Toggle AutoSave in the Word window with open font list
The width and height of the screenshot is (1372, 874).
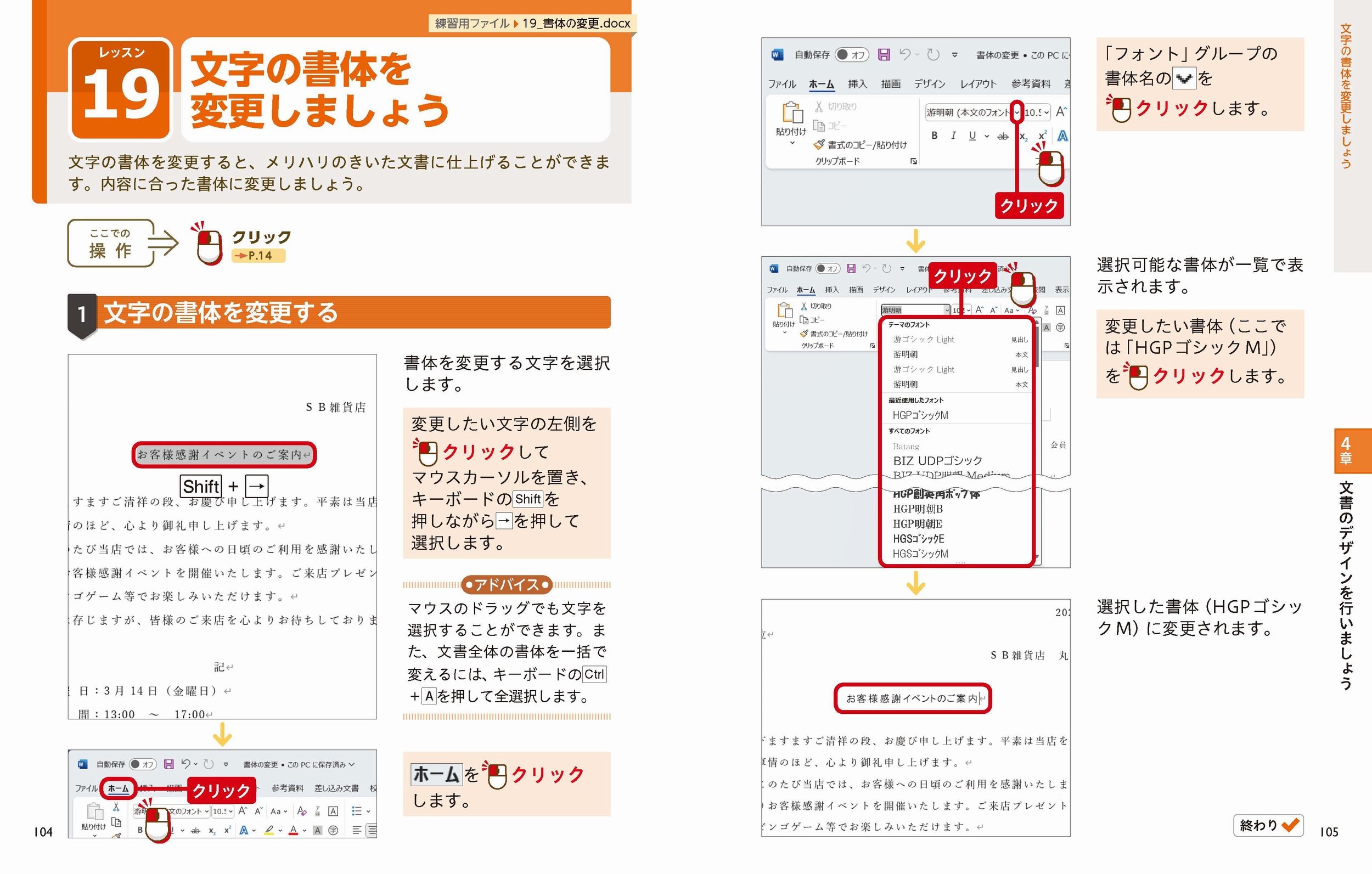tap(828, 268)
